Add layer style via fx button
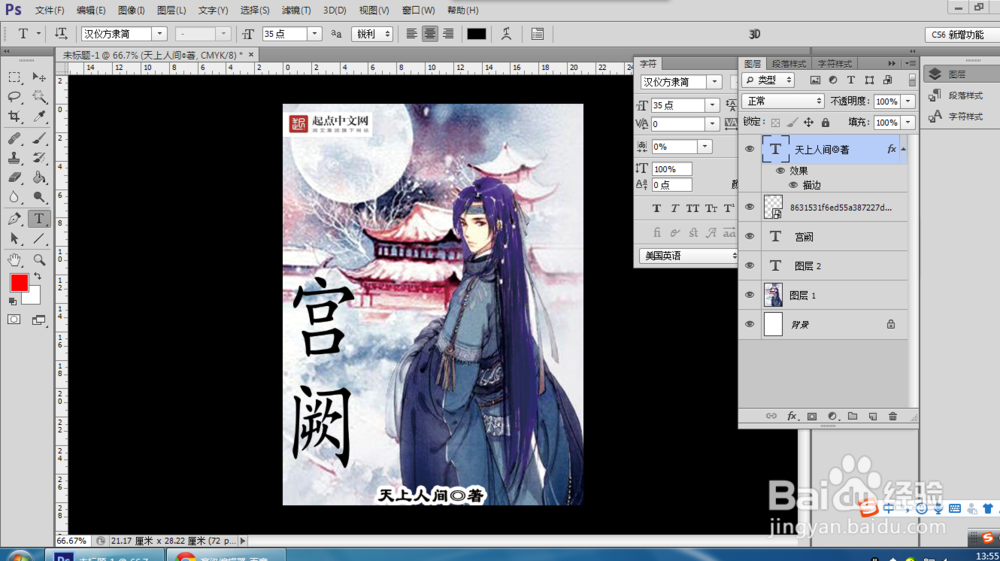Screen dimensions: 1000x561 [x=791, y=416]
